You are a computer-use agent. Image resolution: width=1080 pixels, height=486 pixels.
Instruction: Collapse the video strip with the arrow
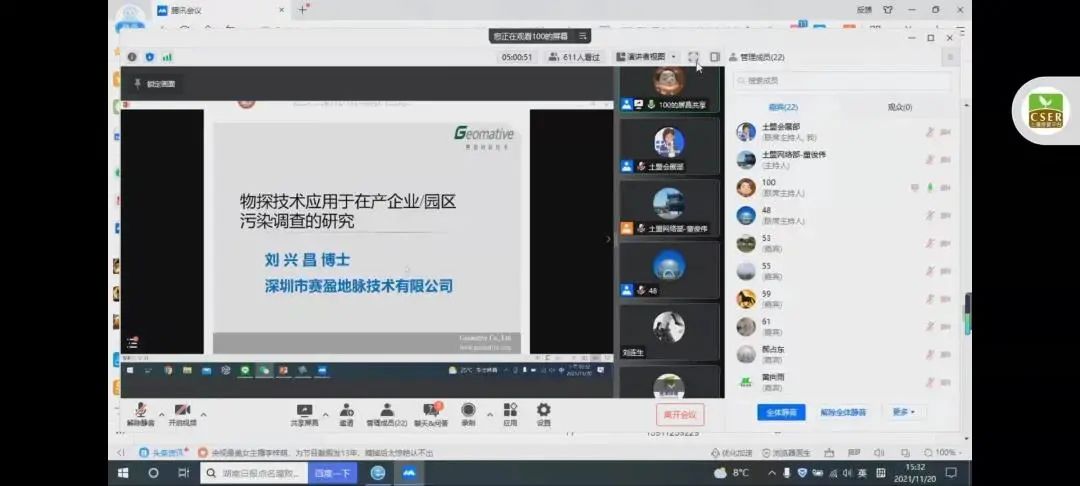point(608,240)
